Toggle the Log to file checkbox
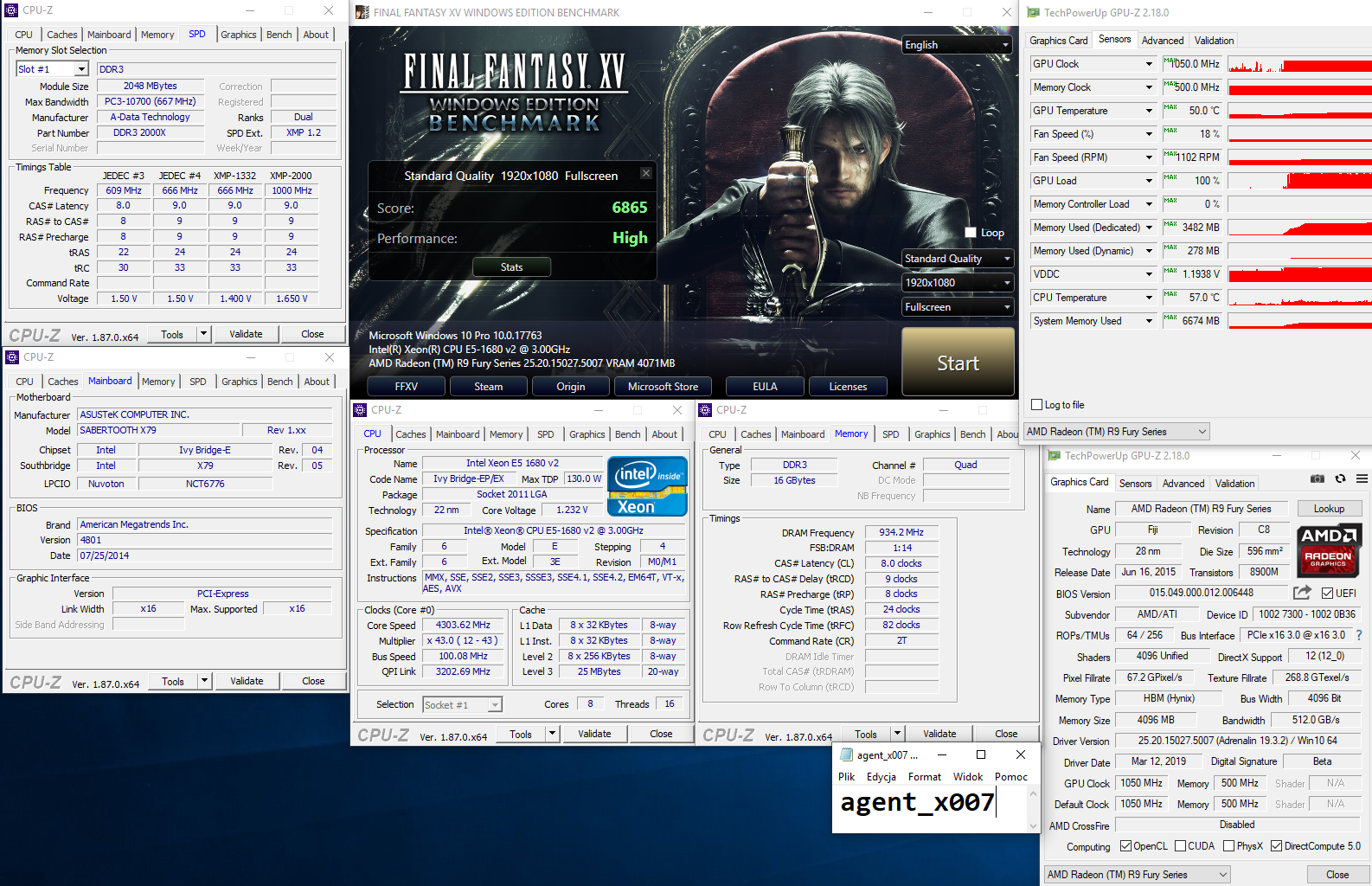 [1037, 405]
